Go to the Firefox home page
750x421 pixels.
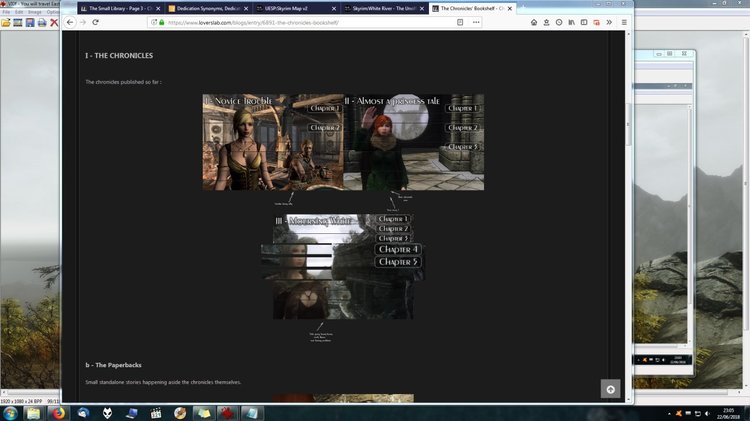coord(534,22)
